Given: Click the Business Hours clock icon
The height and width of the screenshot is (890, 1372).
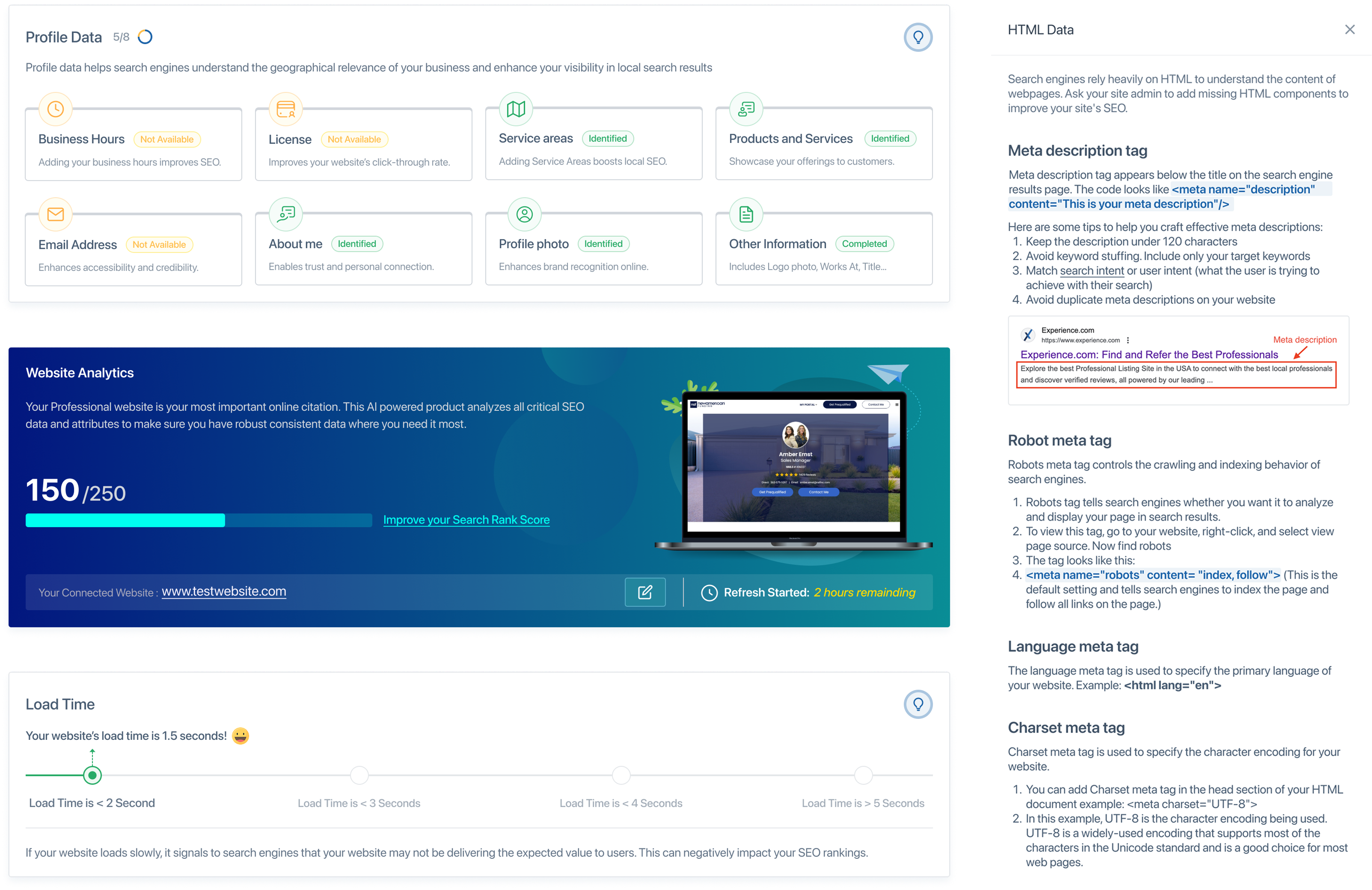Looking at the screenshot, I should (x=55, y=109).
